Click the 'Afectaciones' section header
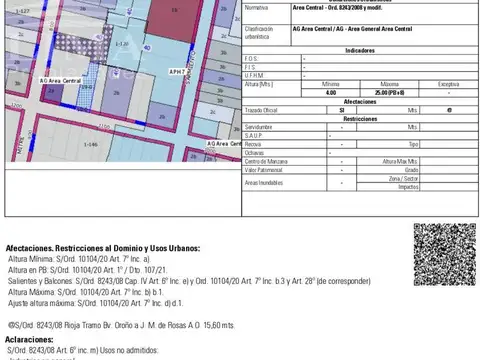480x360 pixels. click(360, 102)
